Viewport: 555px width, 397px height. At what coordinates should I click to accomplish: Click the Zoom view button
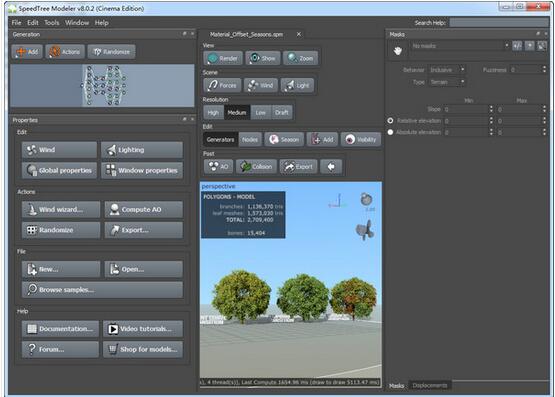300,58
